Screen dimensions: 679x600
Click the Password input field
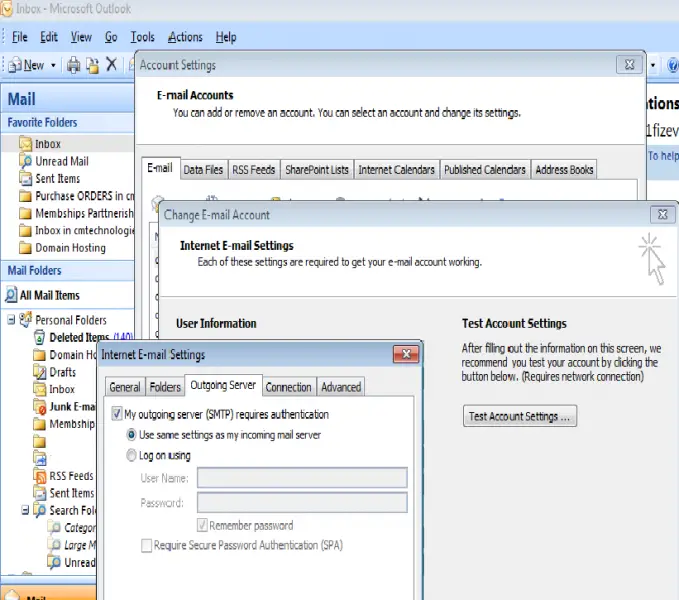(302, 502)
